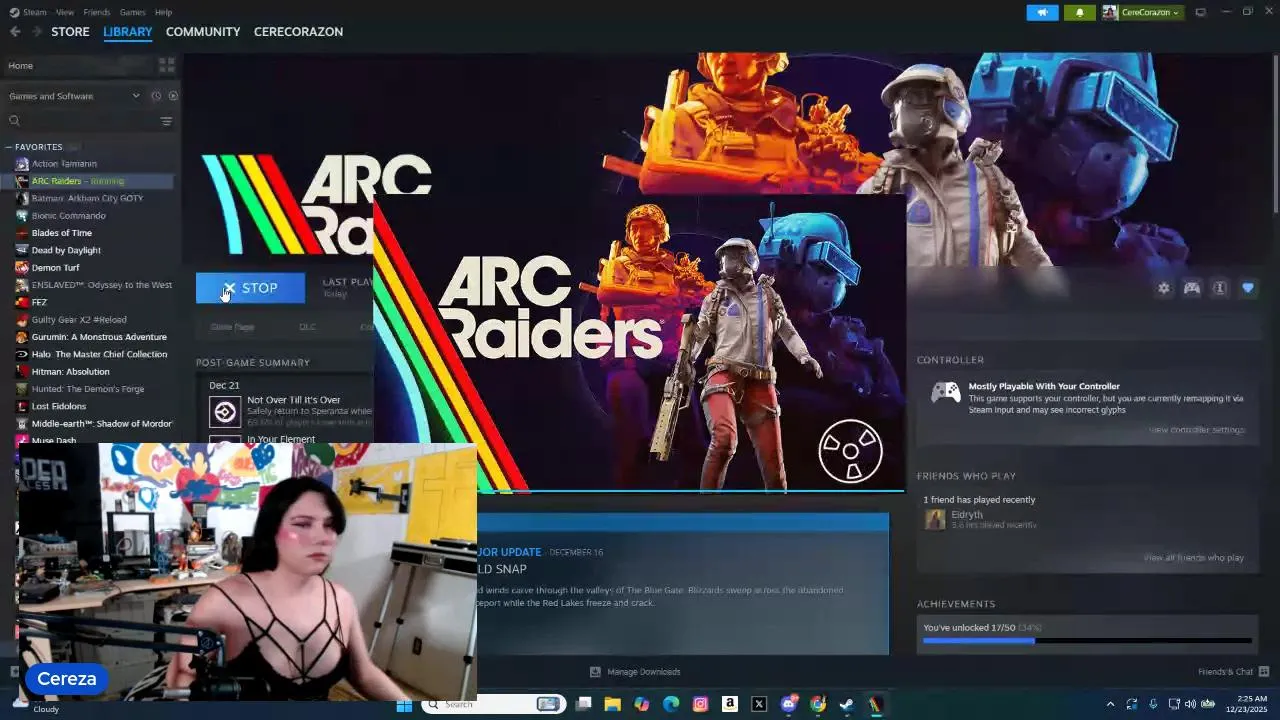
Task: Click Home in library sidebar
Action: click(21, 66)
